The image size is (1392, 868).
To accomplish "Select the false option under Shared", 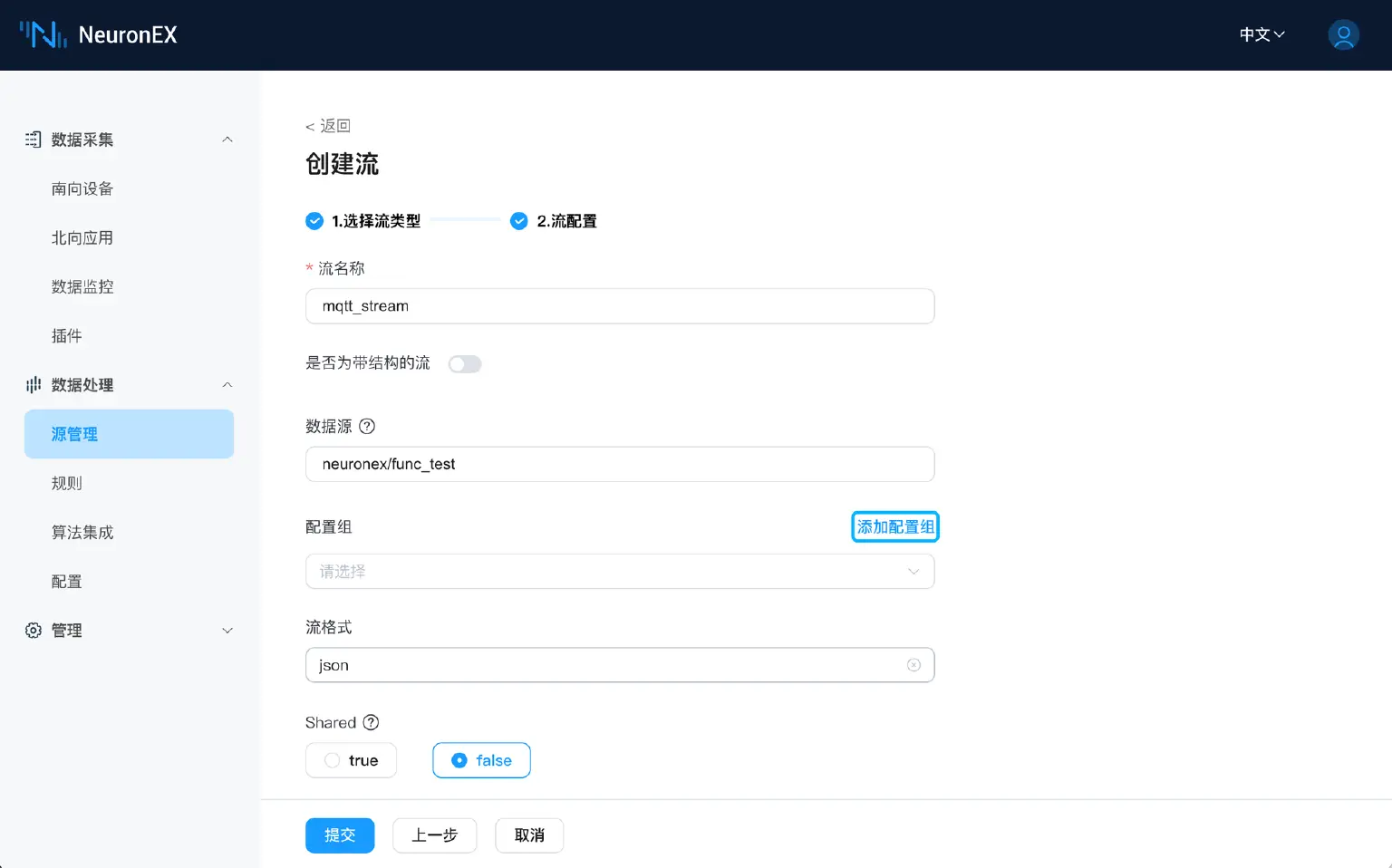I will click(481, 760).
